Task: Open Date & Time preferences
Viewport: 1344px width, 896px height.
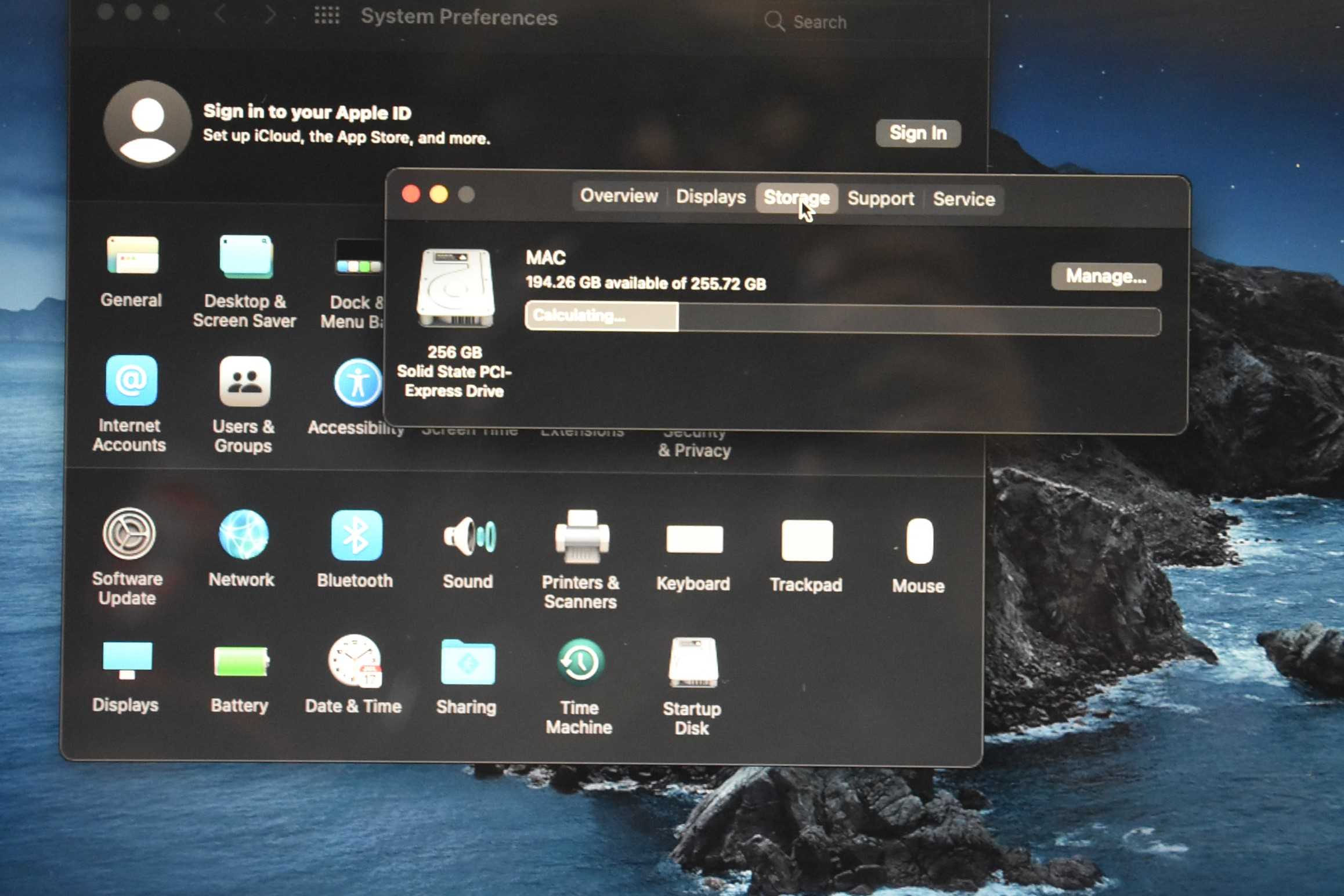Action: pos(354,662)
